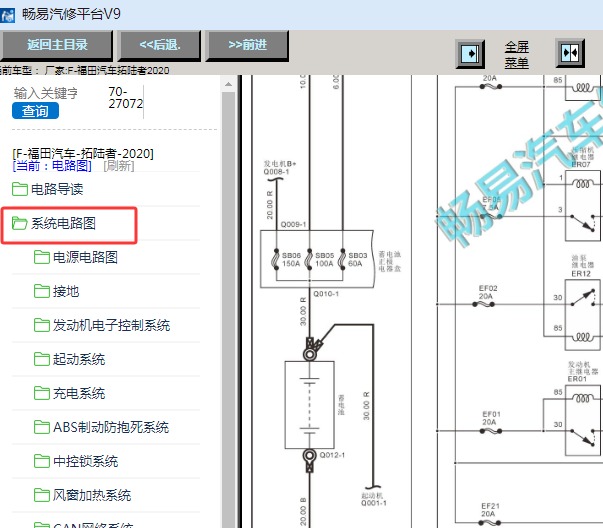The height and width of the screenshot is (528, 603).
Task: Click the sidebar scrollbar up arrow
Action: coord(228,84)
